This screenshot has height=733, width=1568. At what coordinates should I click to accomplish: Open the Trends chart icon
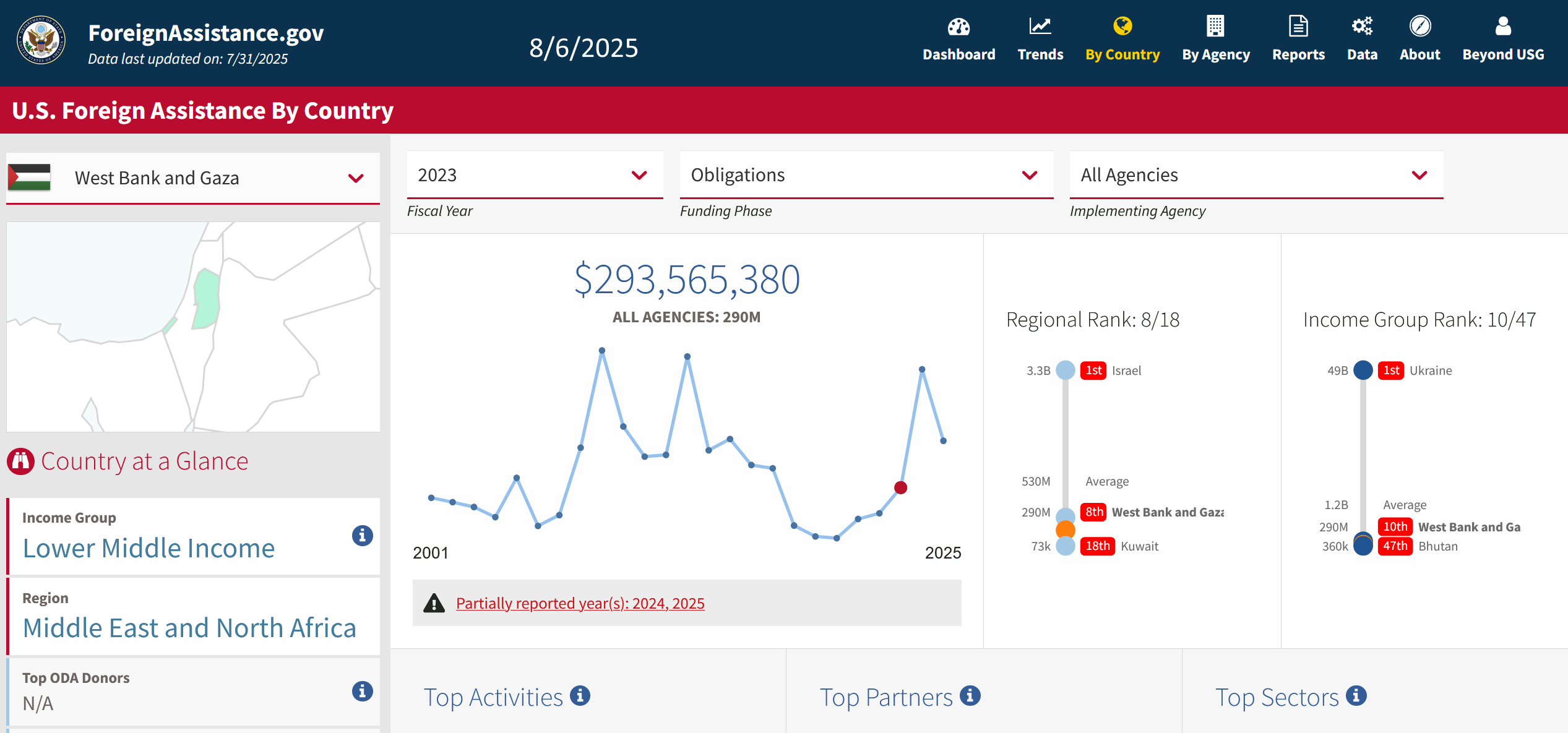pyautogui.click(x=1040, y=26)
